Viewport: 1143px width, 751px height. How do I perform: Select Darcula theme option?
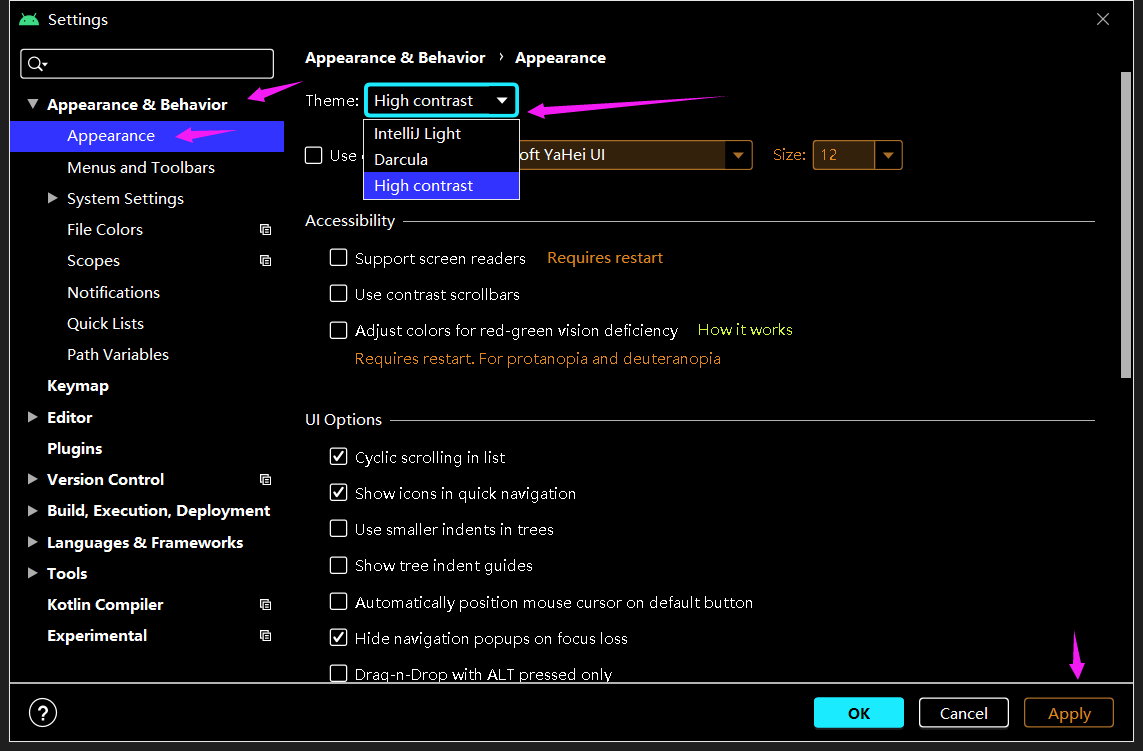441,160
